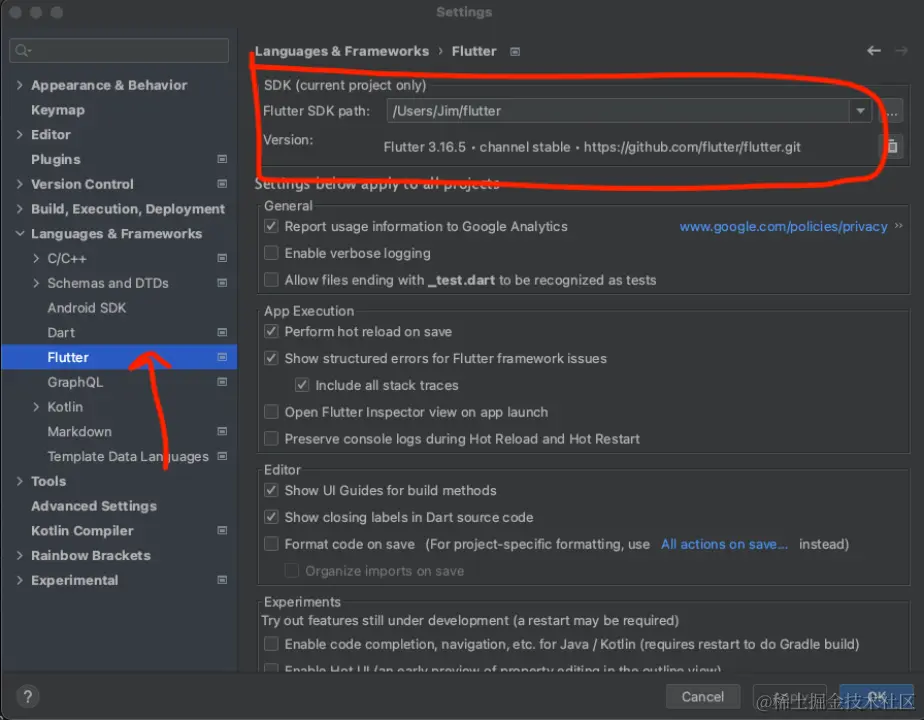Image resolution: width=924 pixels, height=720 pixels.
Task: Enable verbose logging checkbox
Action: pyautogui.click(x=271, y=253)
